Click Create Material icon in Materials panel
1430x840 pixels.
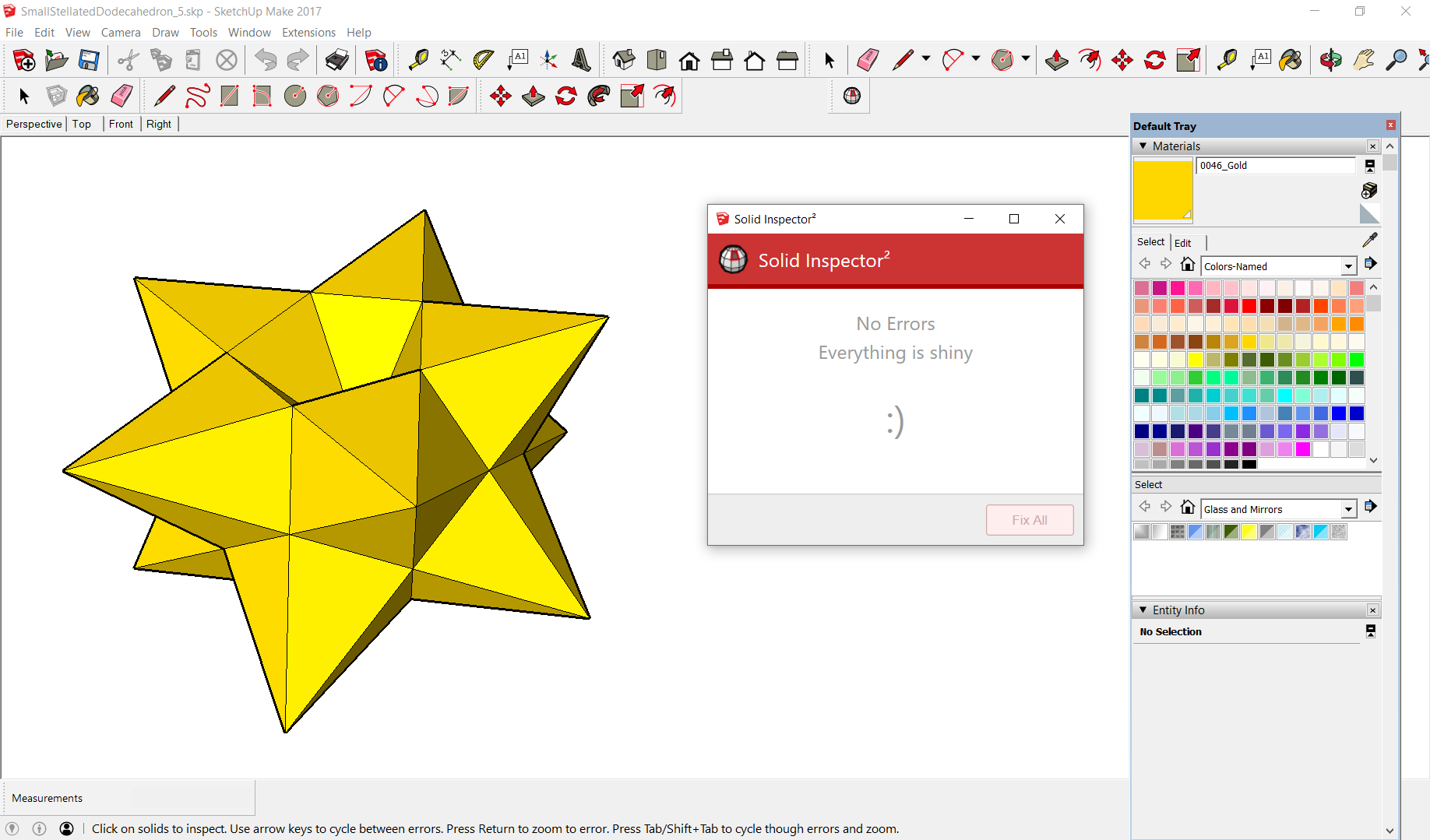coord(1369,191)
